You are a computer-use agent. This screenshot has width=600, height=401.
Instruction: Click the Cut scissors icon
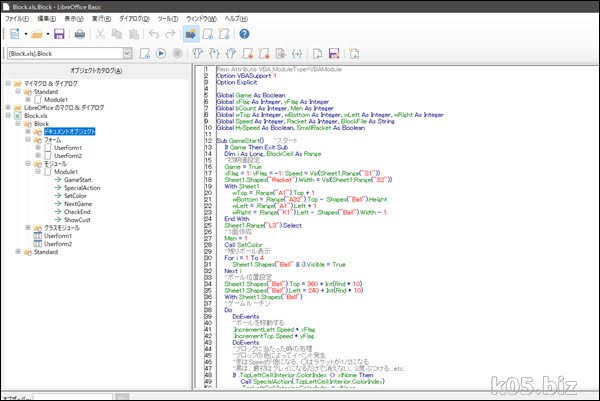[100, 34]
